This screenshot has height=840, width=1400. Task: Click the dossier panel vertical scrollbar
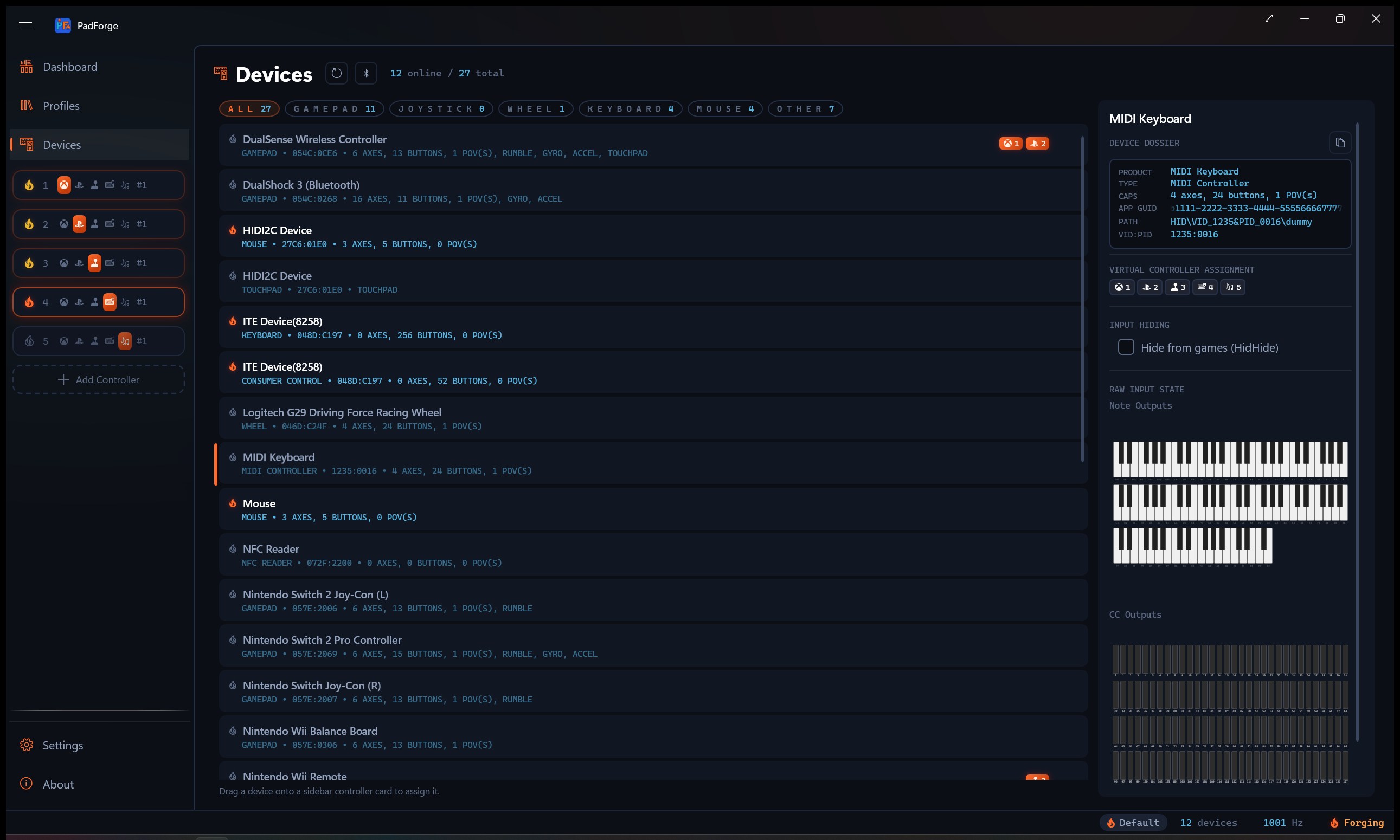pos(1357,432)
